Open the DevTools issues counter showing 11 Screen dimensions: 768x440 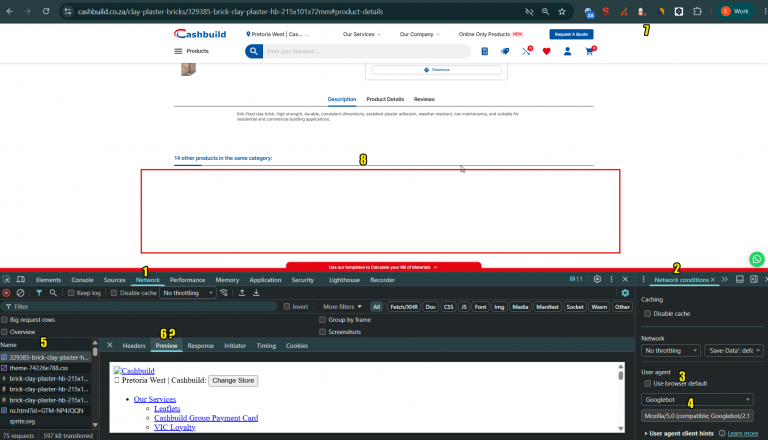pyautogui.click(x=576, y=279)
